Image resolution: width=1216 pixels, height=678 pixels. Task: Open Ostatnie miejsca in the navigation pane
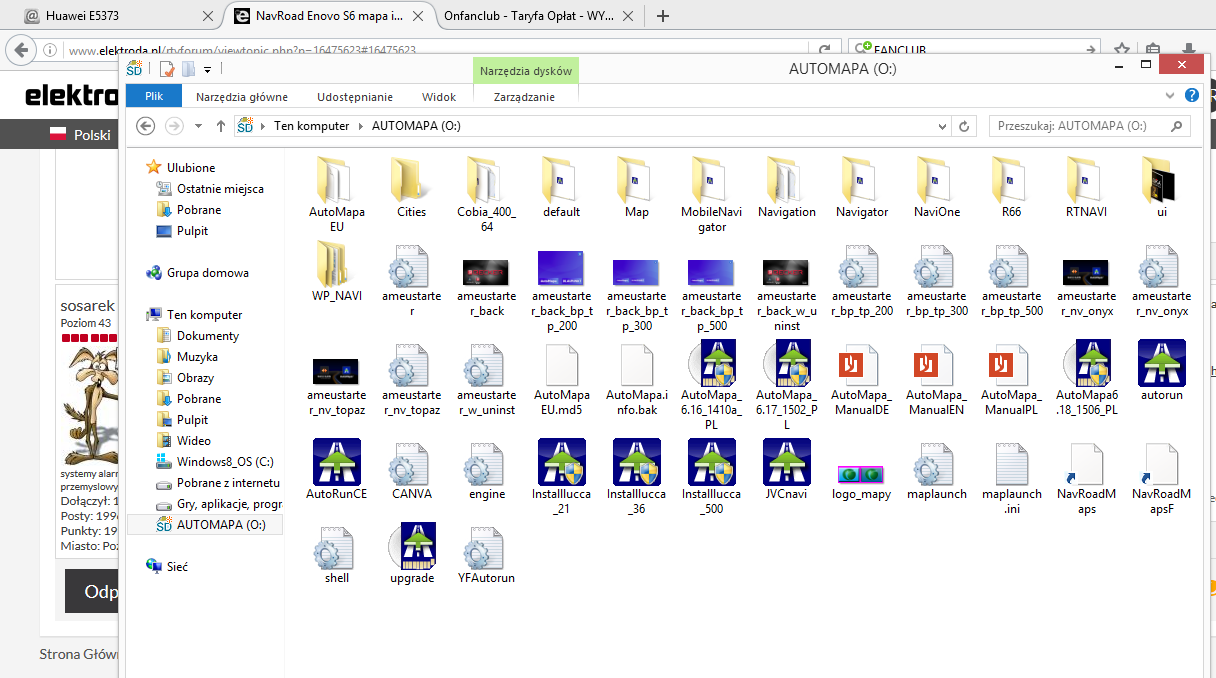[x=220, y=189]
